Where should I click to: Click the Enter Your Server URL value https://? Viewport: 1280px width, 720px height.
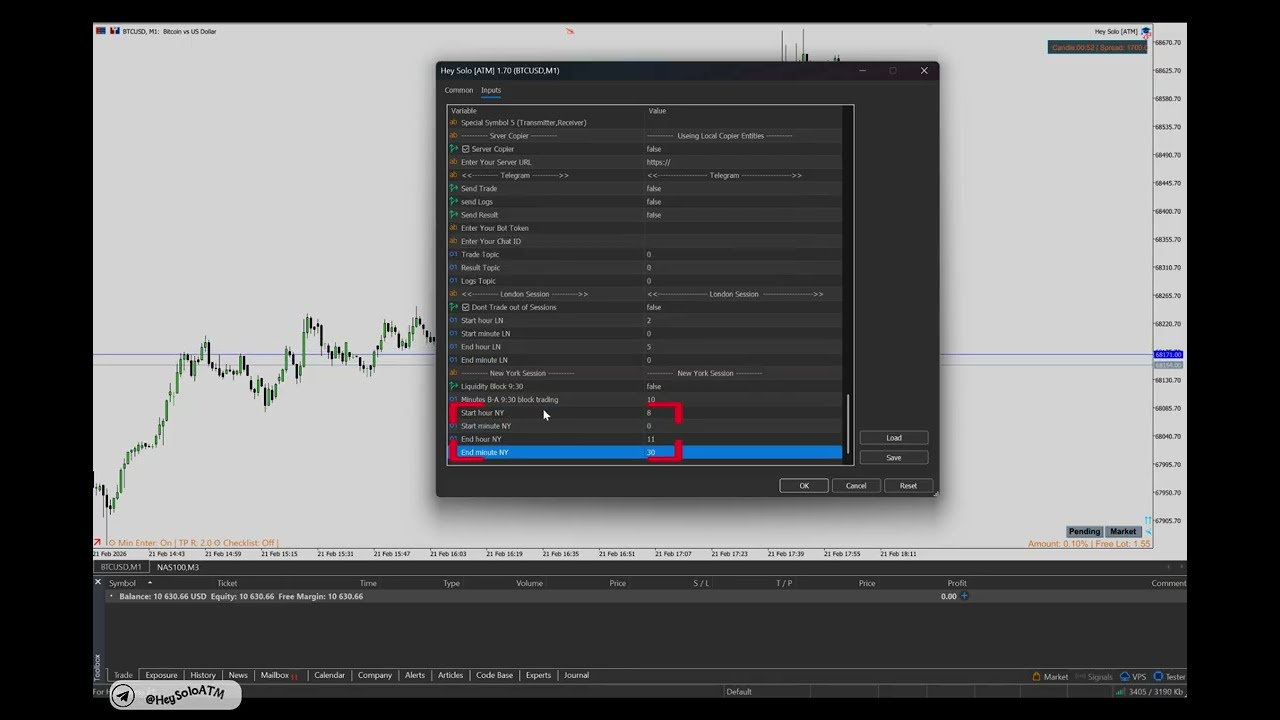[x=658, y=162]
